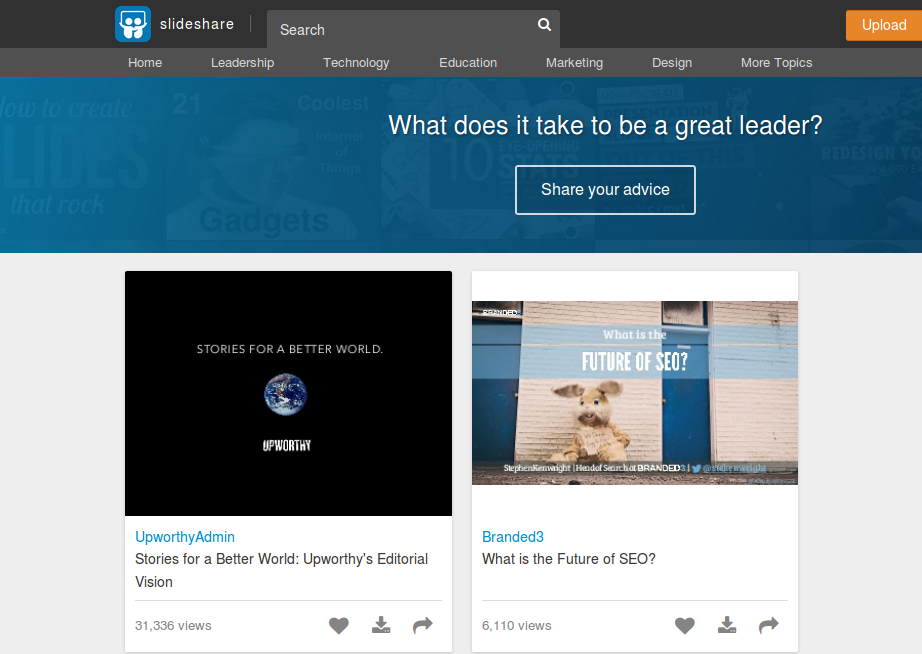Download the Upworthy Stories presentation

coord(381,625)
